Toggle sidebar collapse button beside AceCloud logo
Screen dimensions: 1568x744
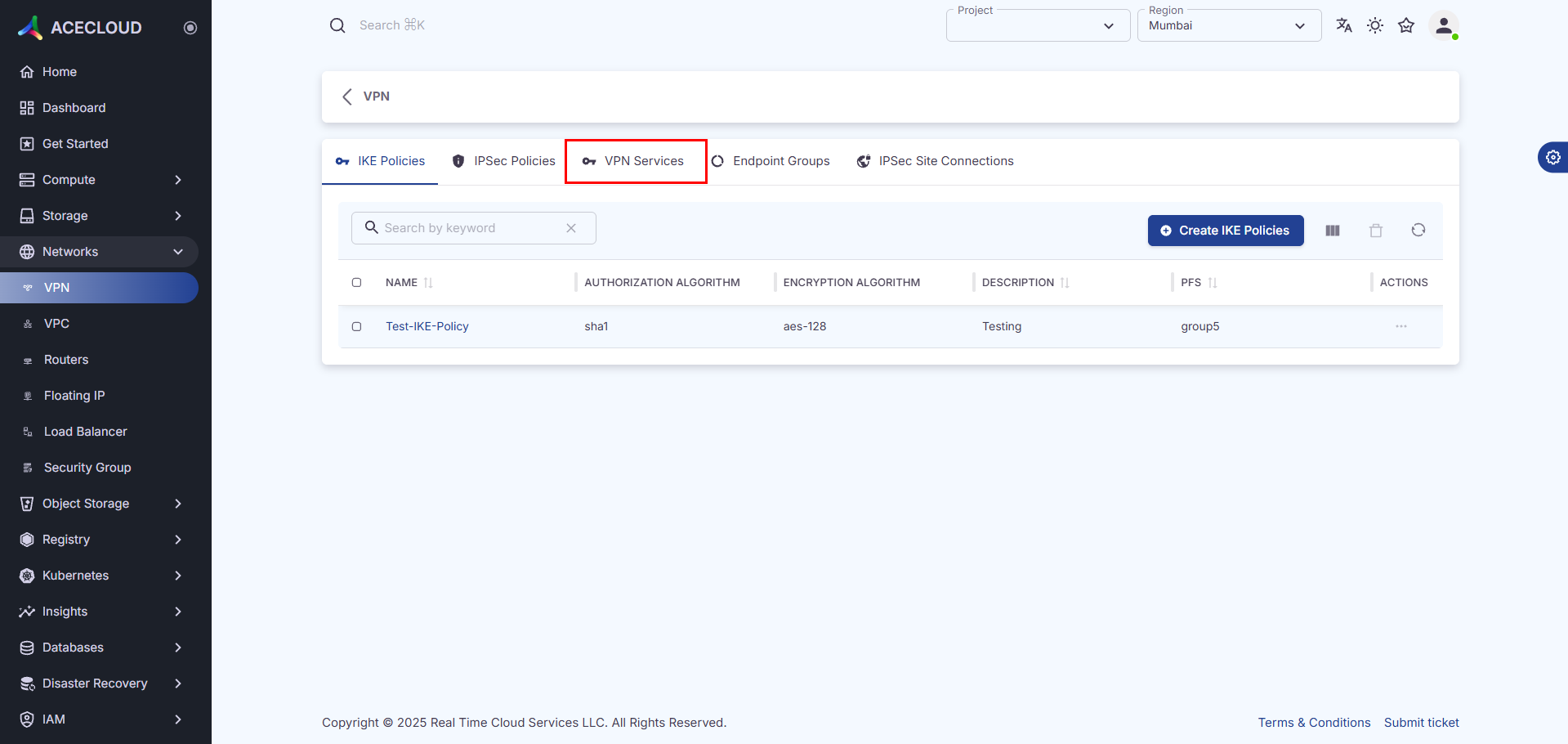coord(190,28)
